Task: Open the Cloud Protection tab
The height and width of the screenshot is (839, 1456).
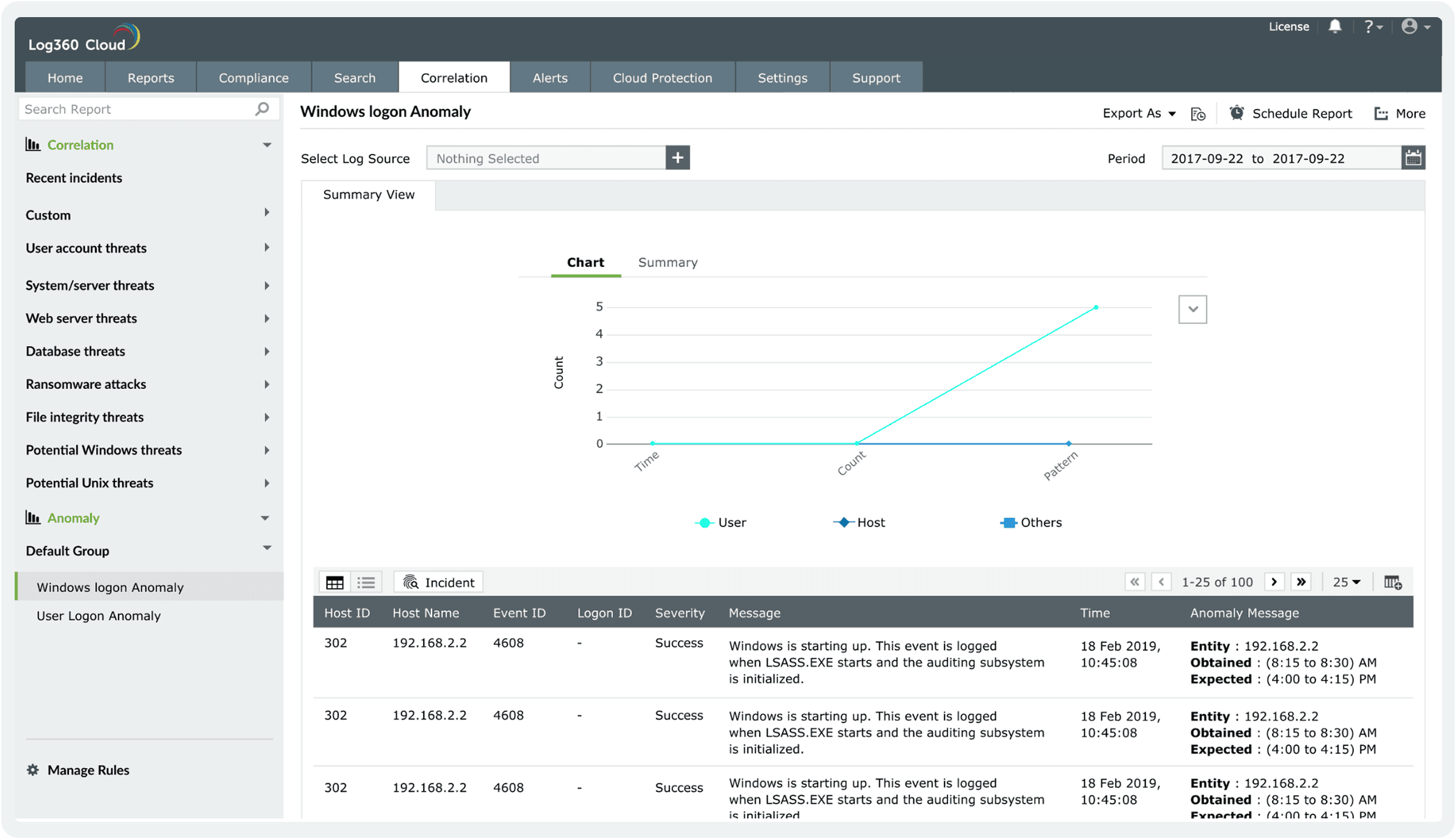Action: click(x=662, y=77)
